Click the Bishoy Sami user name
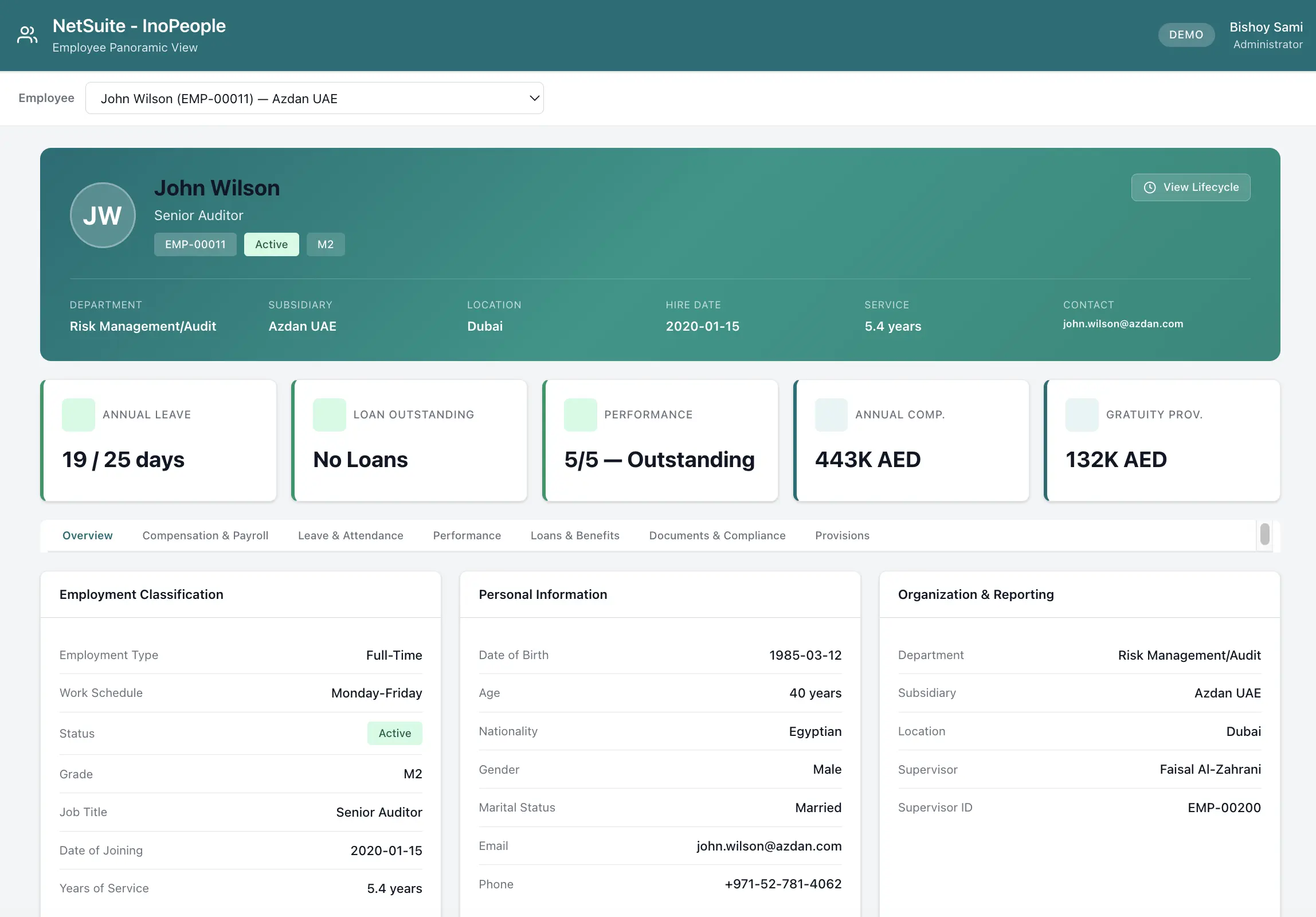Image resolution: width=1316 pixels, height=917 pixels. point(1266,27)
